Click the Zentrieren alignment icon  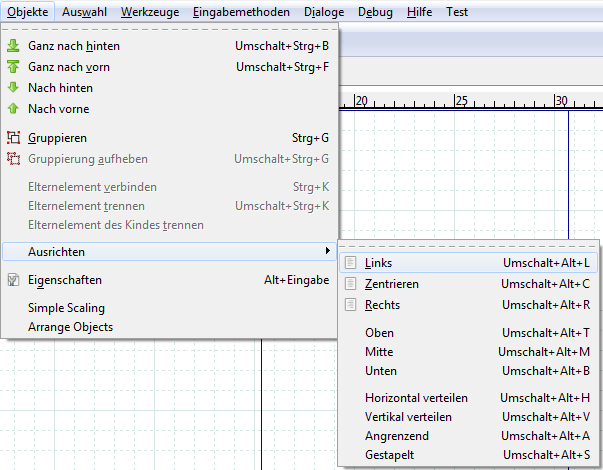click(x=351, y=284)
